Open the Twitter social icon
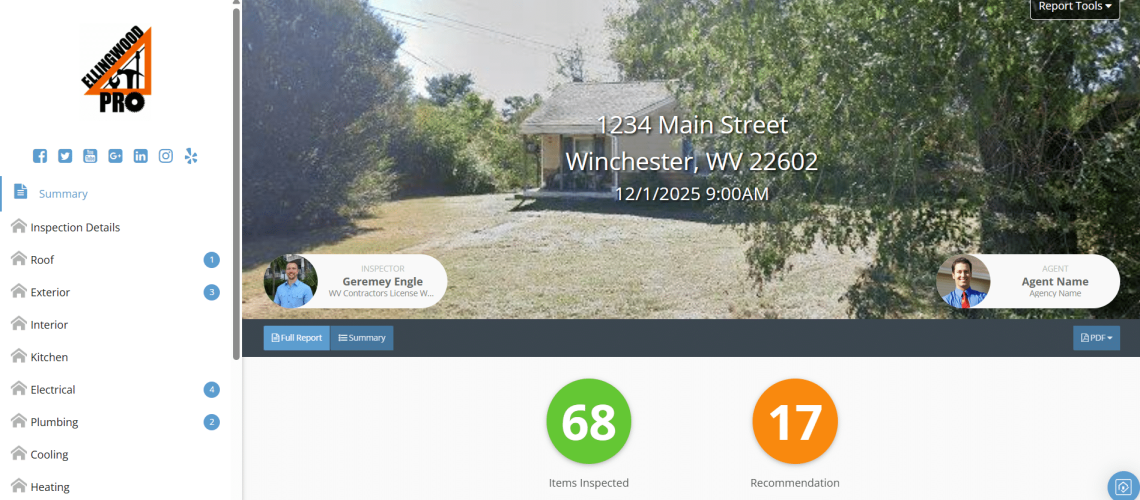The image size is (1140, 500). point(65,156)
